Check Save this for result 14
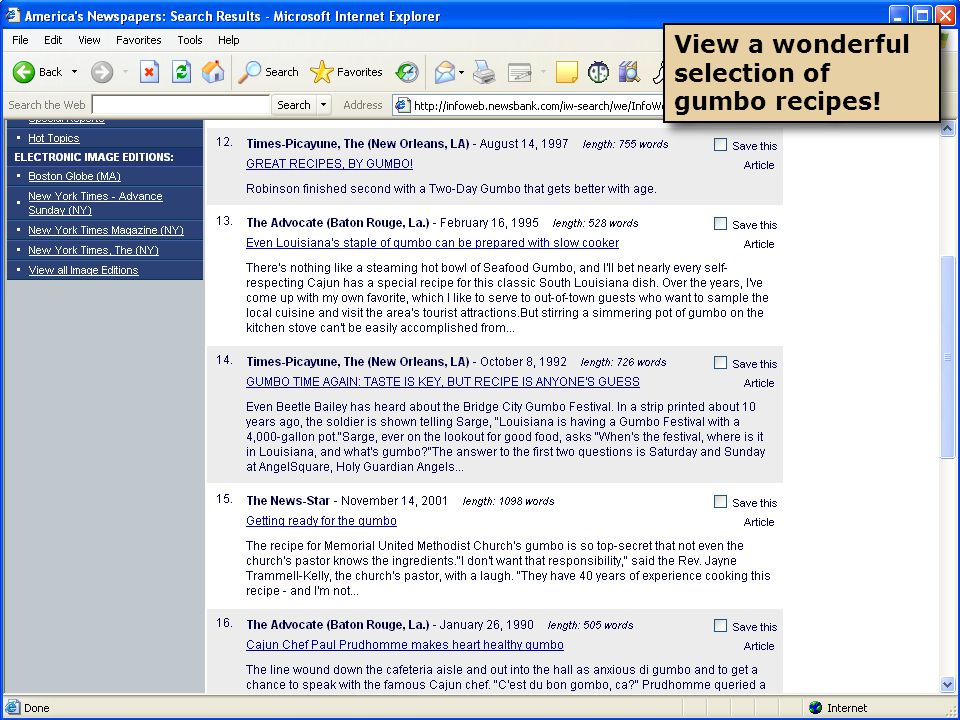This screenshot has height=720, width=960. pos(721,363)
